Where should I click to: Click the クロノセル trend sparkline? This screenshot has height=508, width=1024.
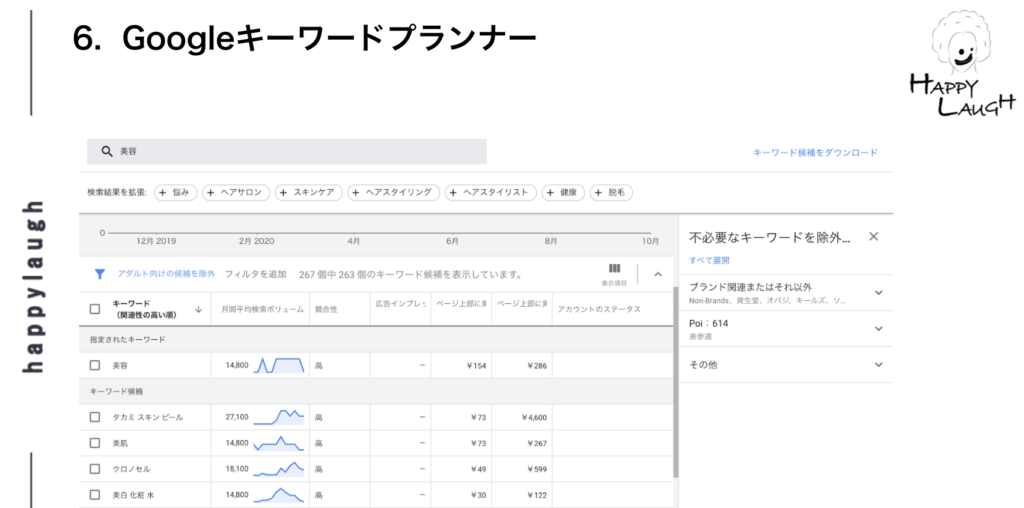pos(280,469)
